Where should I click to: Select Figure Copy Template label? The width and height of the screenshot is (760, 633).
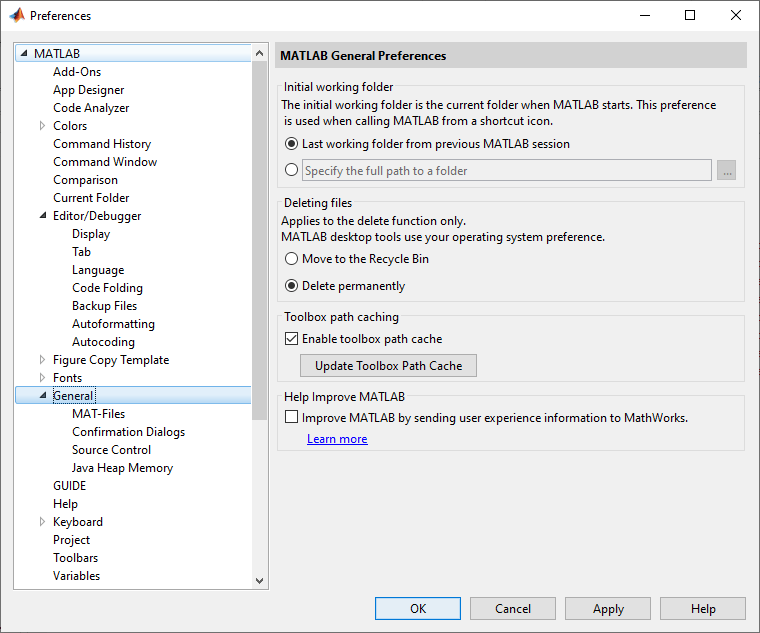111,360
